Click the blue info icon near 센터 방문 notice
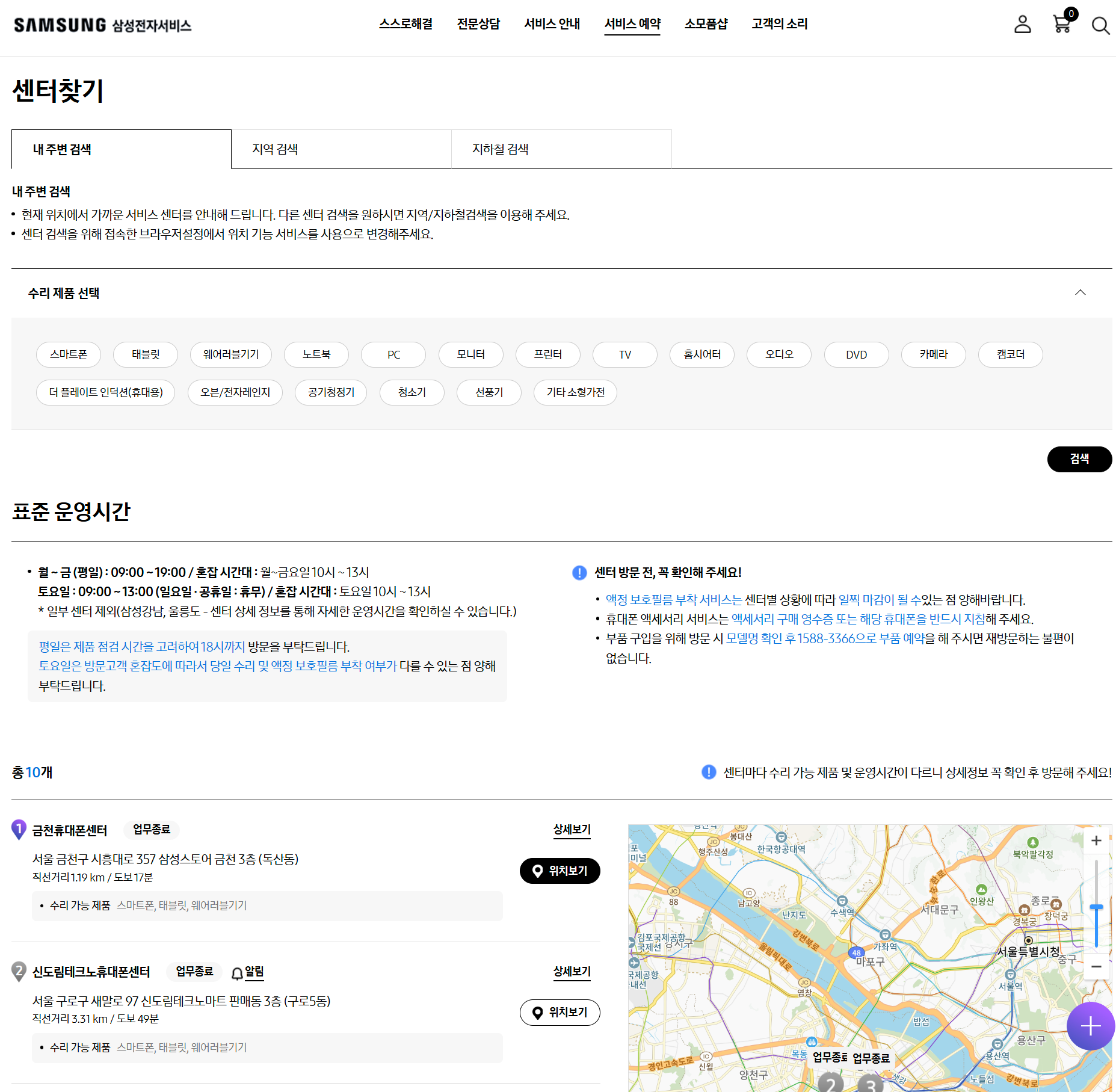This screenshot has height=1092, width=1116. coord(578,573)
